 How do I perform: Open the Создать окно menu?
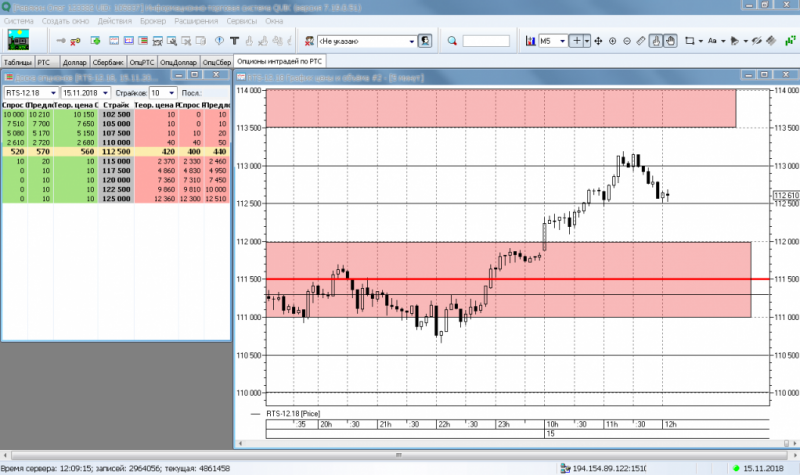[65, 21]
